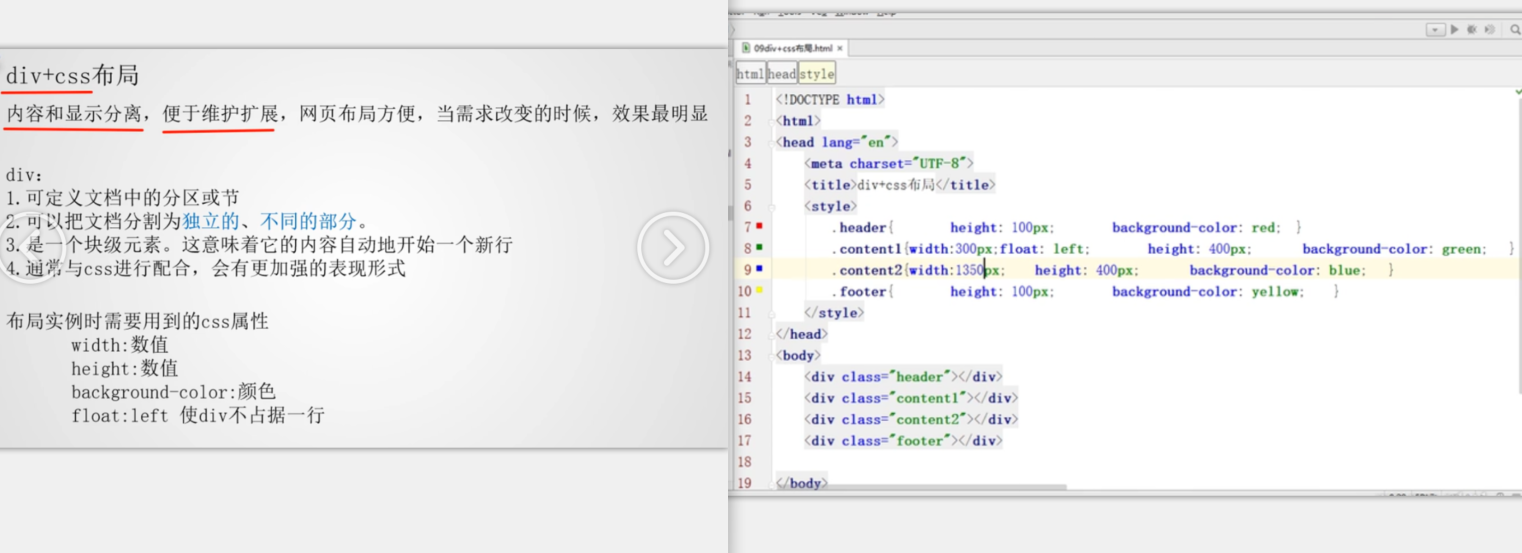Click the <title>div+css布局</title> text
The image size is (1522, 553).
click(900, 185)
